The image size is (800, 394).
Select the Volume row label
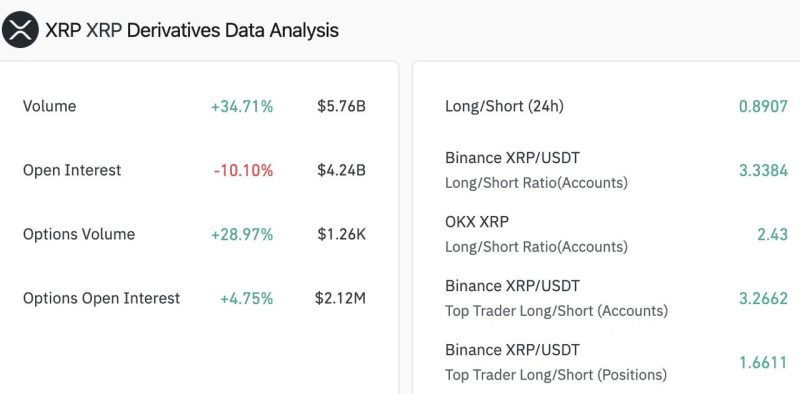(49, 106)
